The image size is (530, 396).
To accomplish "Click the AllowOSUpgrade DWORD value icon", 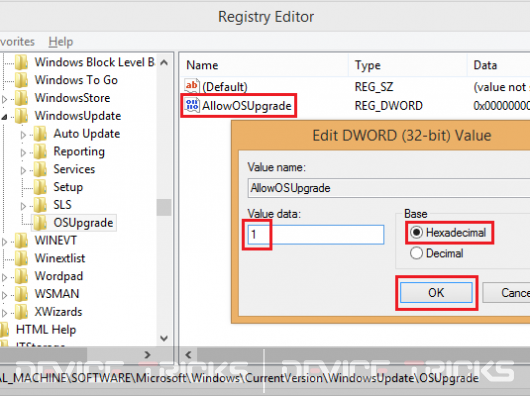I will click(x=192, y=105).
